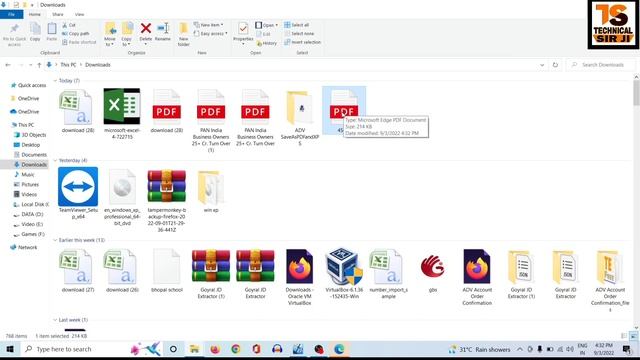
Task: Select Music in the sidebar
Action: click(24, 175)
